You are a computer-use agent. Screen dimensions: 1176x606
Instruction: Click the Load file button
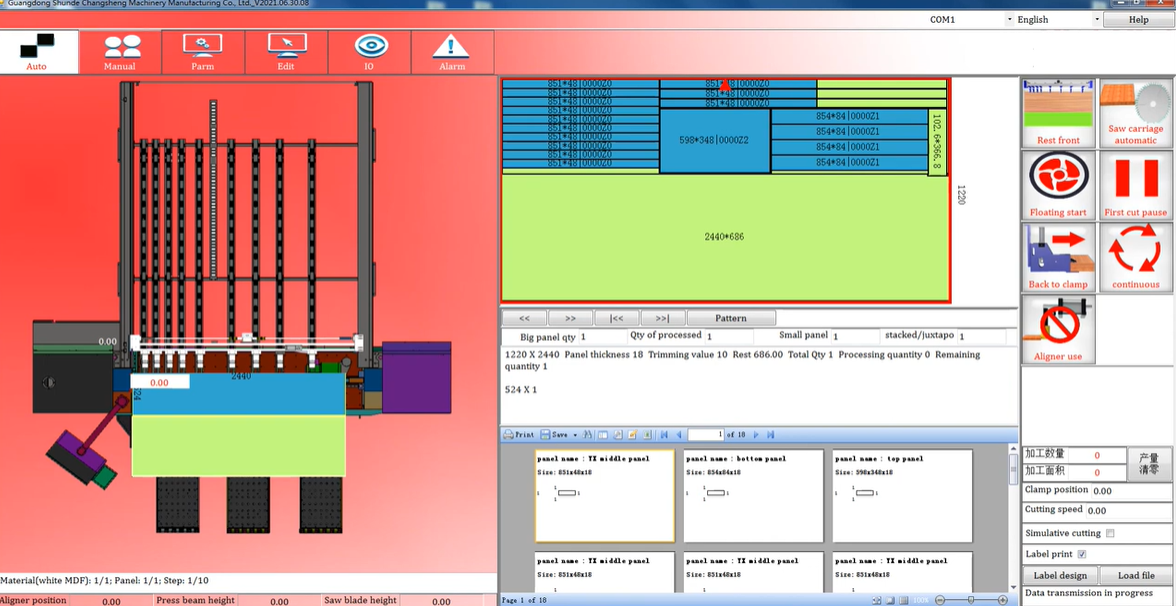click(x=1136, y=576)
